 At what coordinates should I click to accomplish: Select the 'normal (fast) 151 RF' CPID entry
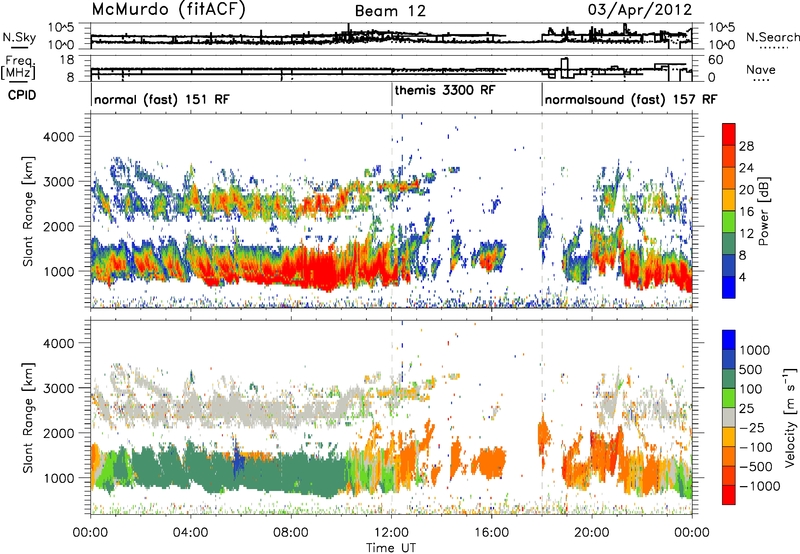[x=162, y=99]
